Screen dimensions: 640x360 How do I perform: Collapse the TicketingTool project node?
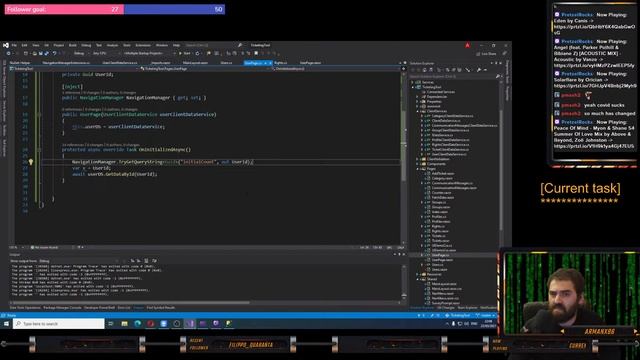coord(413,87)
